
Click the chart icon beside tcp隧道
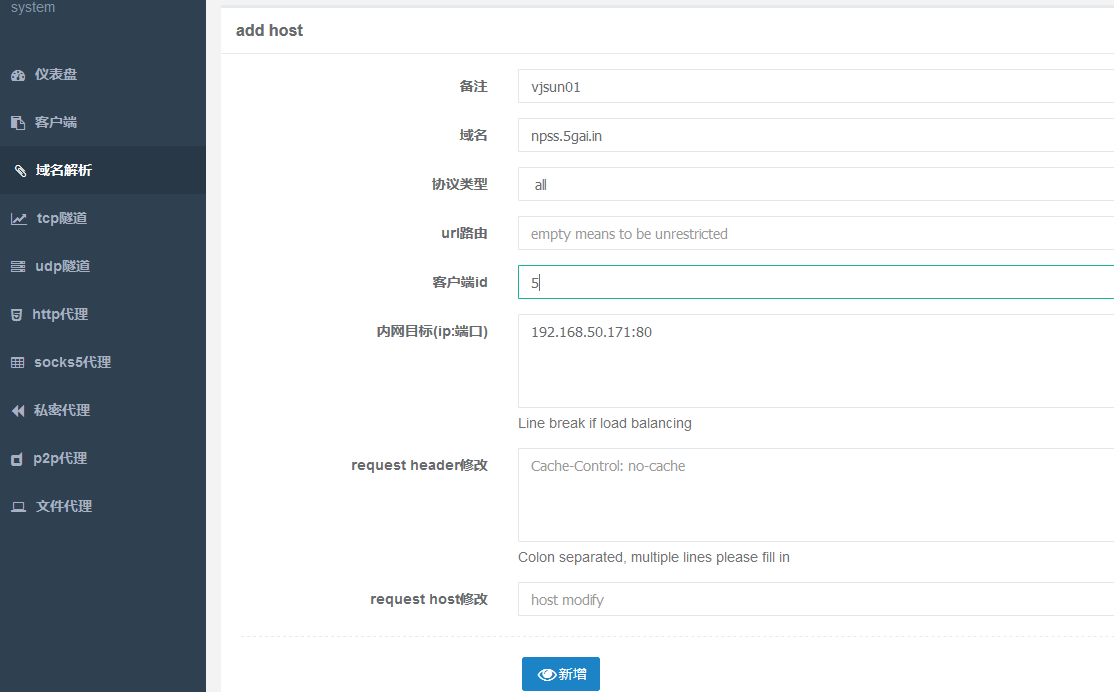19,219
